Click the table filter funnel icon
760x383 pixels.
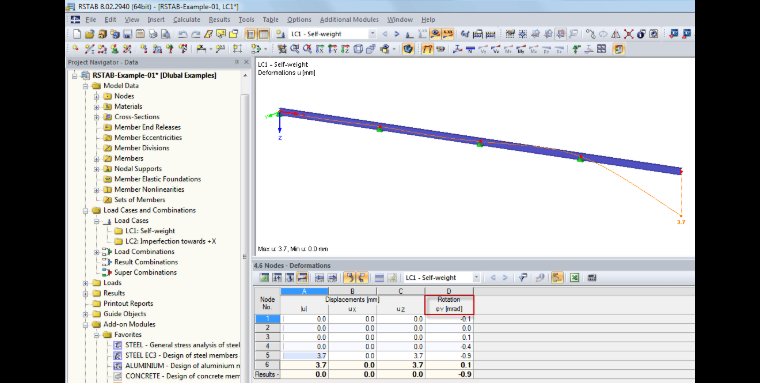[523, 278]
